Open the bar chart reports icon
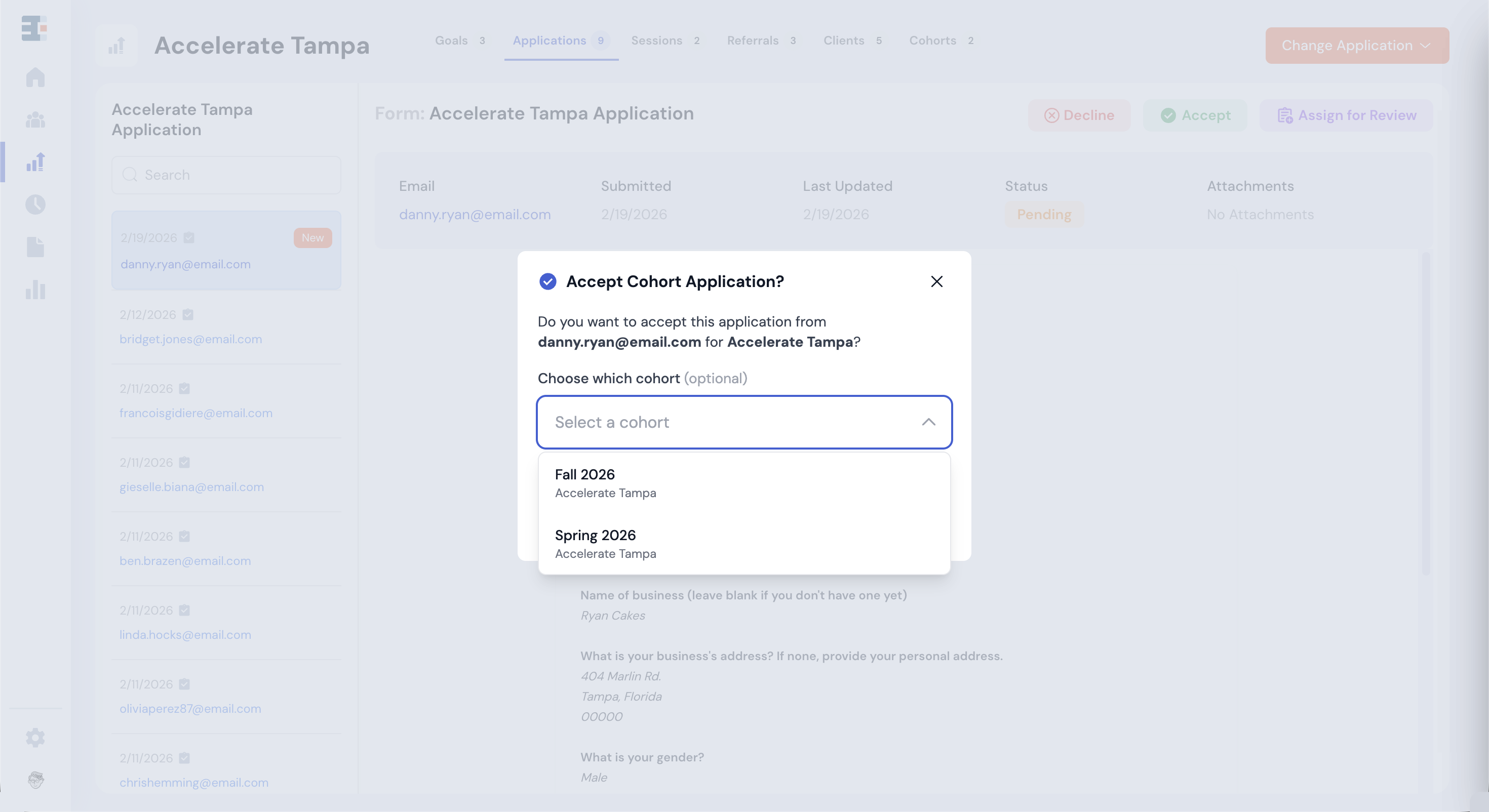Image resolution: width=1489 pixels, height=812 pixels. pos(35,290)
